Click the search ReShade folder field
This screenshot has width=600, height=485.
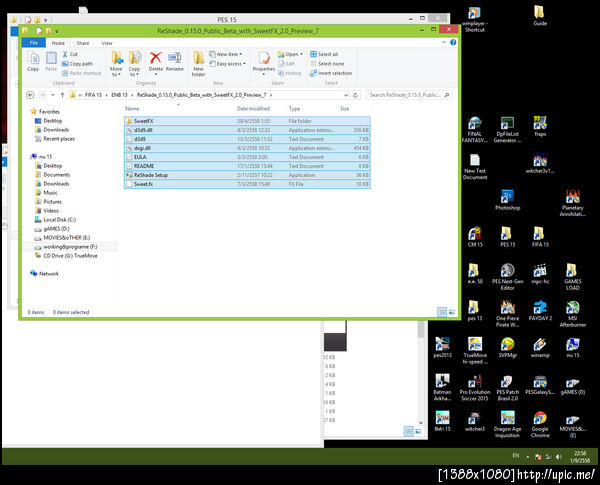tap(409, 95)
